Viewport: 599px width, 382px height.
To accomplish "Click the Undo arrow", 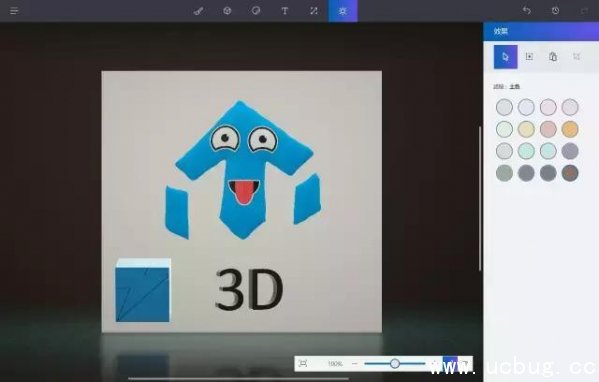I will pos(527,11).
